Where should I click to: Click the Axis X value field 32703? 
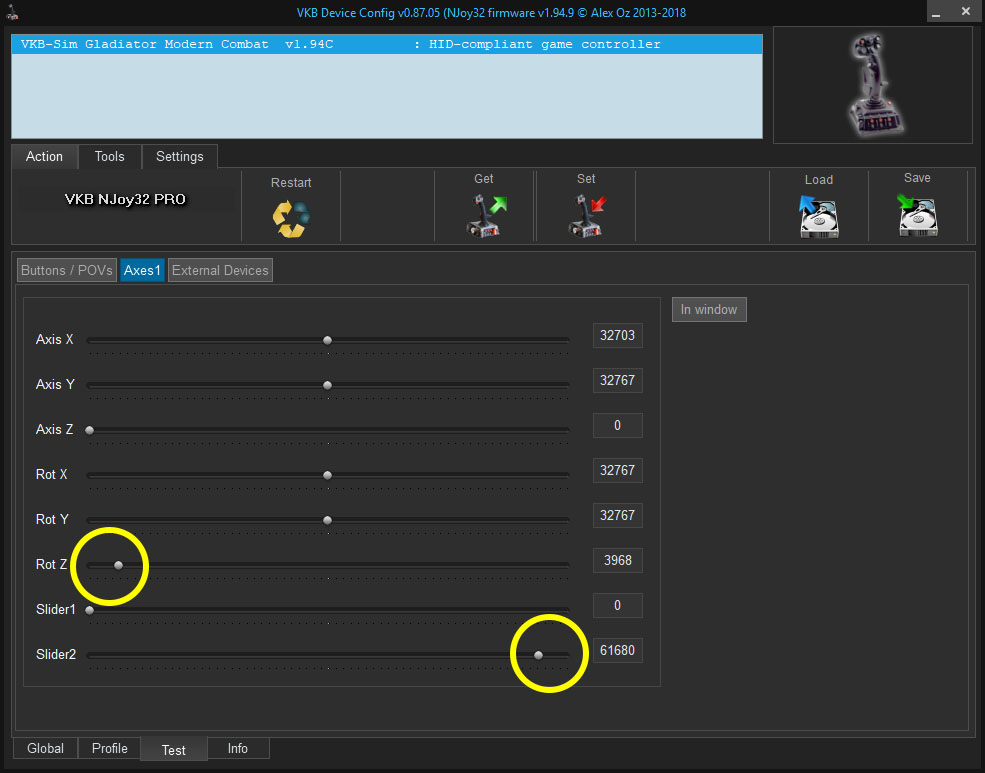point(618,335)
